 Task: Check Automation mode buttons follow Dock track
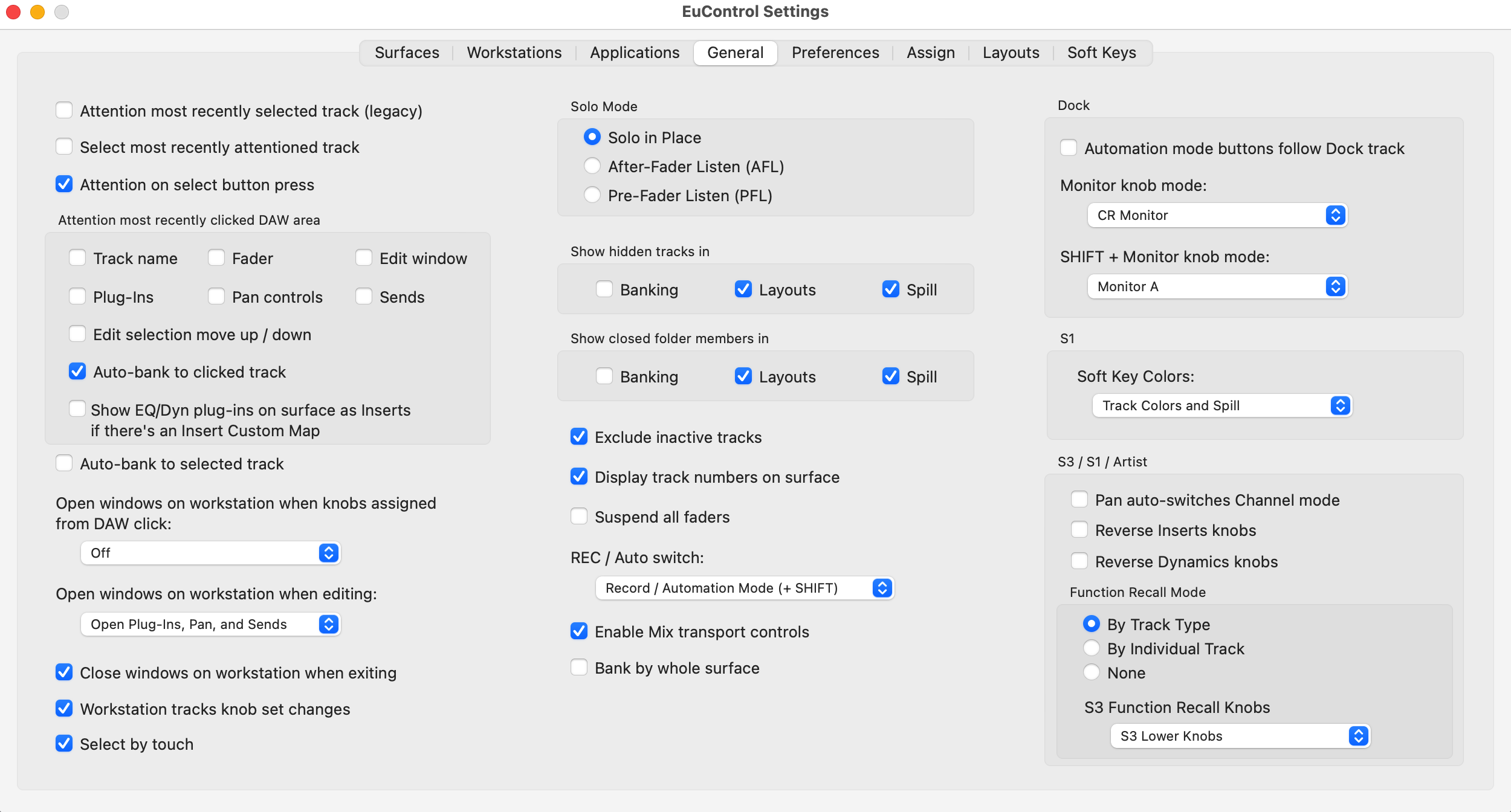click(x=1069, y=148)
